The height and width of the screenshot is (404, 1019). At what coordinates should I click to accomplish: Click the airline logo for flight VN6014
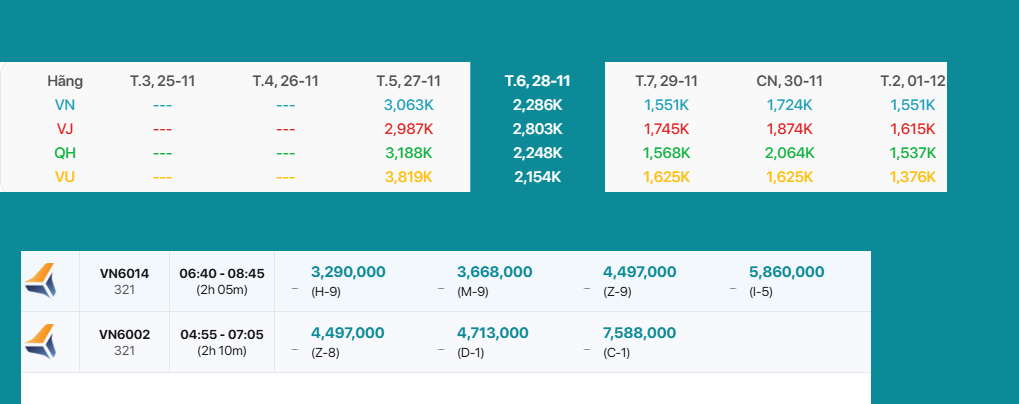point(41,281)
